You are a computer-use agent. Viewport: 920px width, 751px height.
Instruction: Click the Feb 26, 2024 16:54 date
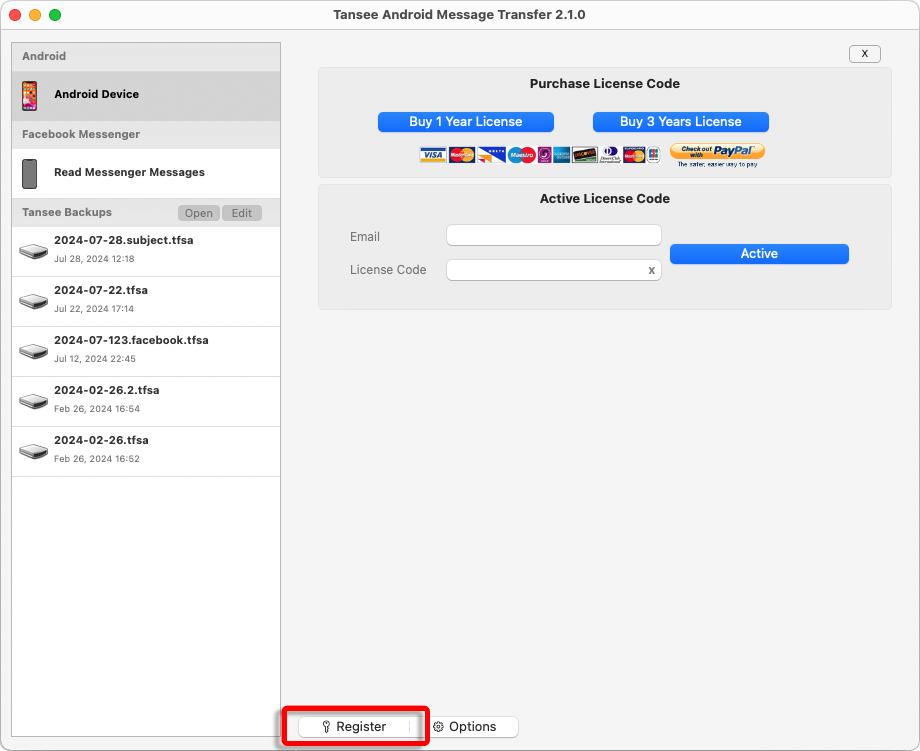pos(97,408)
